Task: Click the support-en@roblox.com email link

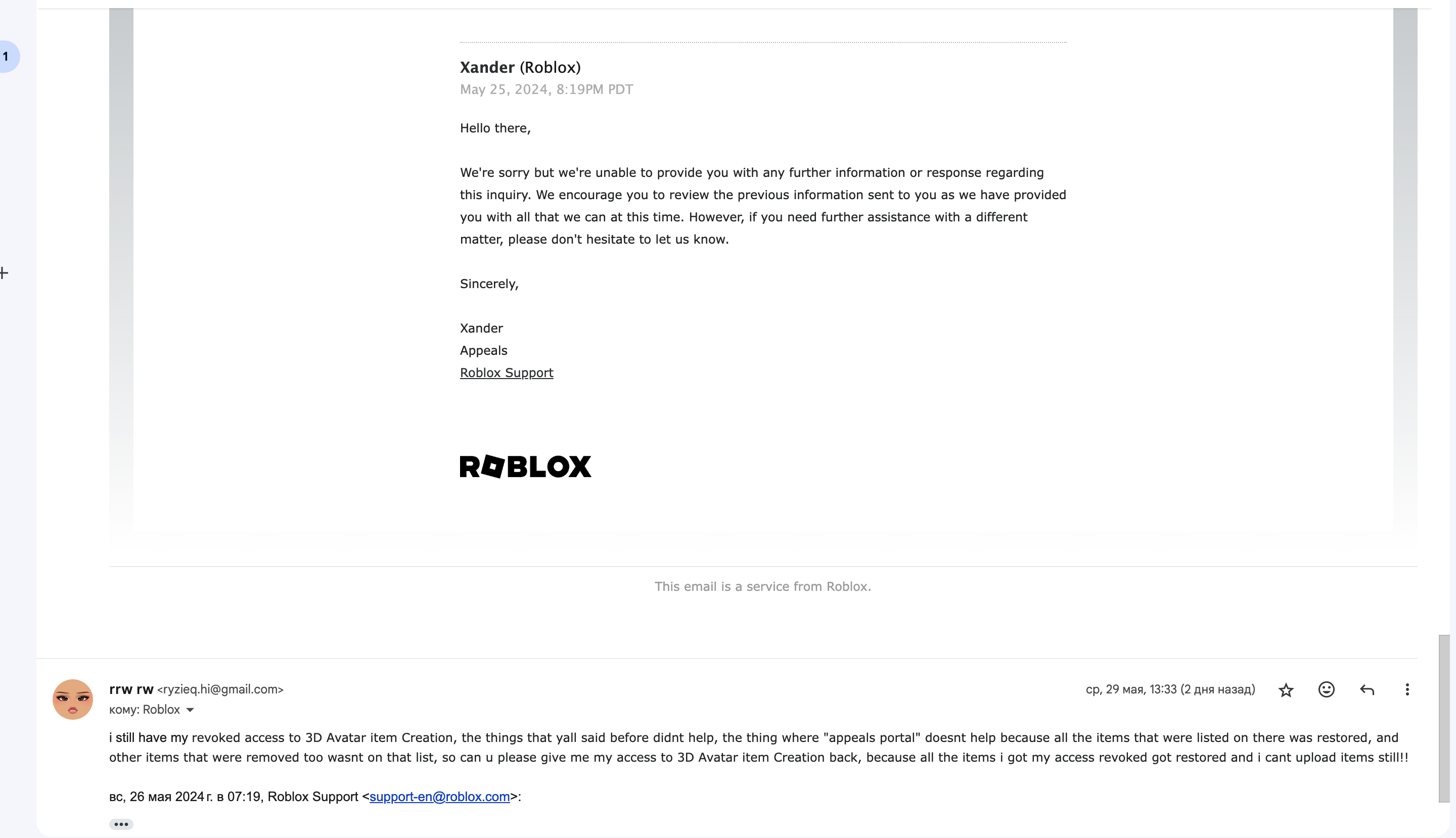Action: point(439,797)
